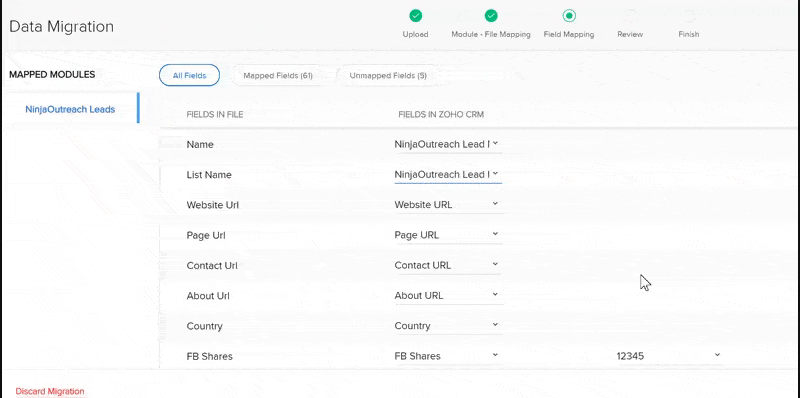Open the 12345 format dropdown
Screen dimensions: 800x398
[x=669, y=356]
